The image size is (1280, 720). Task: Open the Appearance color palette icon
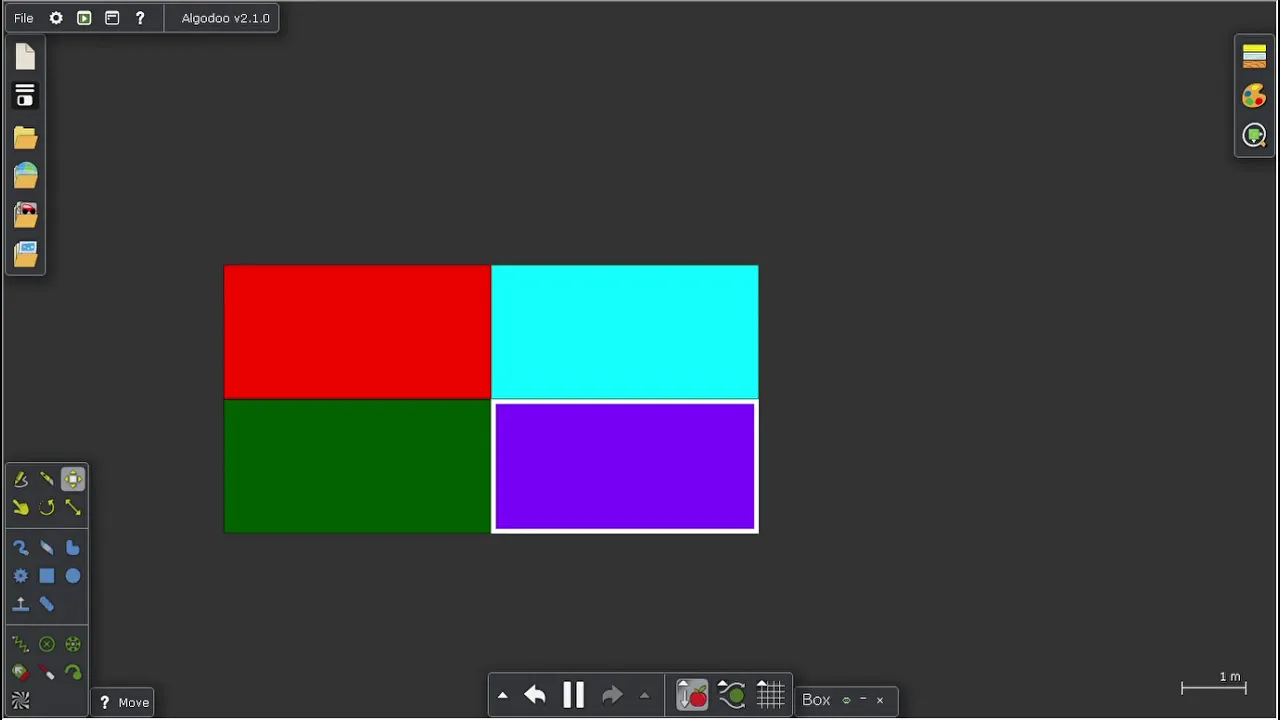coord(1254,96)
